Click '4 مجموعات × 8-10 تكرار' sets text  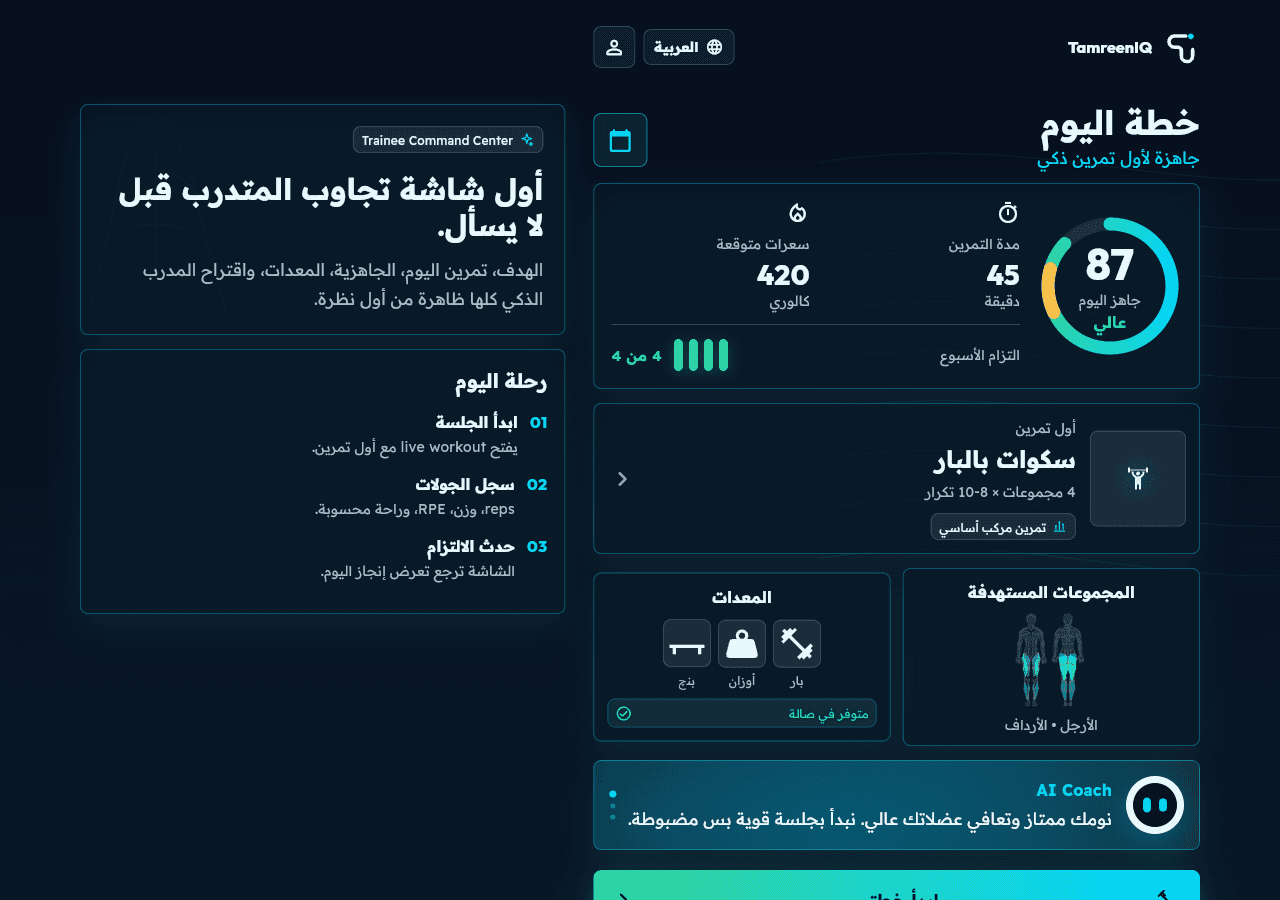click(x=1000, y=492)
